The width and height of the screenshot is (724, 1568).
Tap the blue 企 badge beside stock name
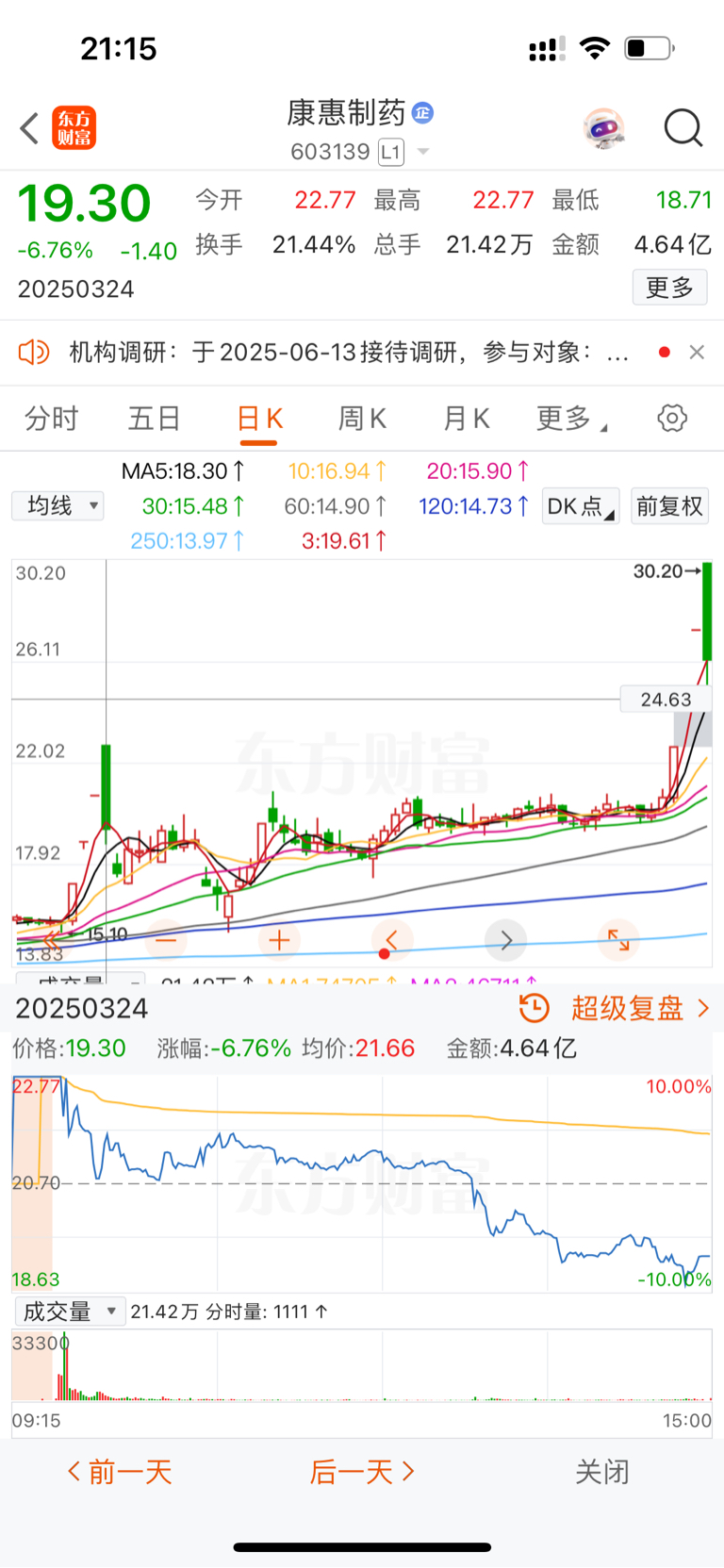423,113
